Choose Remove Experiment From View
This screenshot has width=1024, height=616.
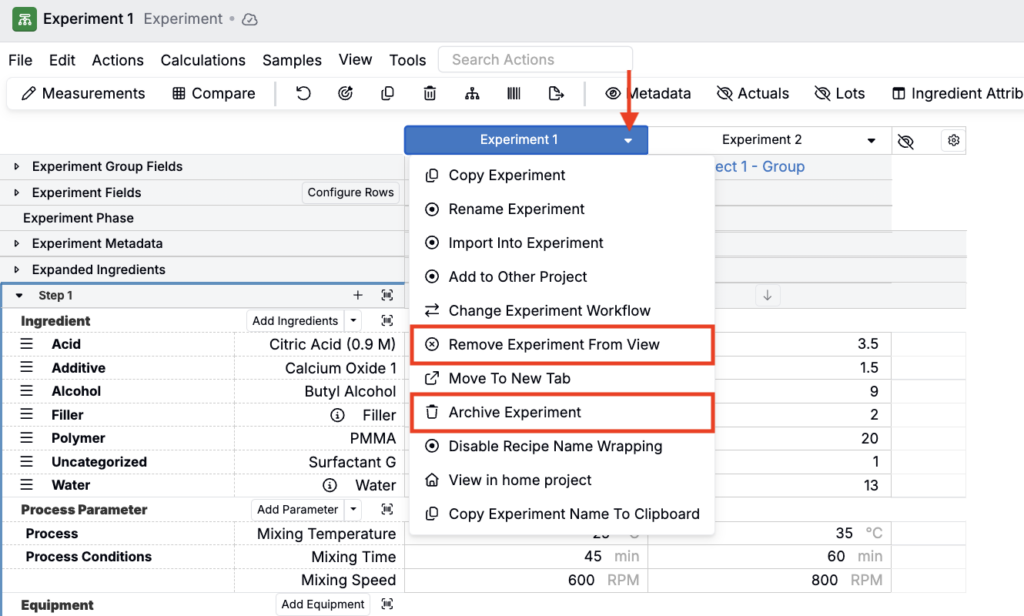click(553, 344)
